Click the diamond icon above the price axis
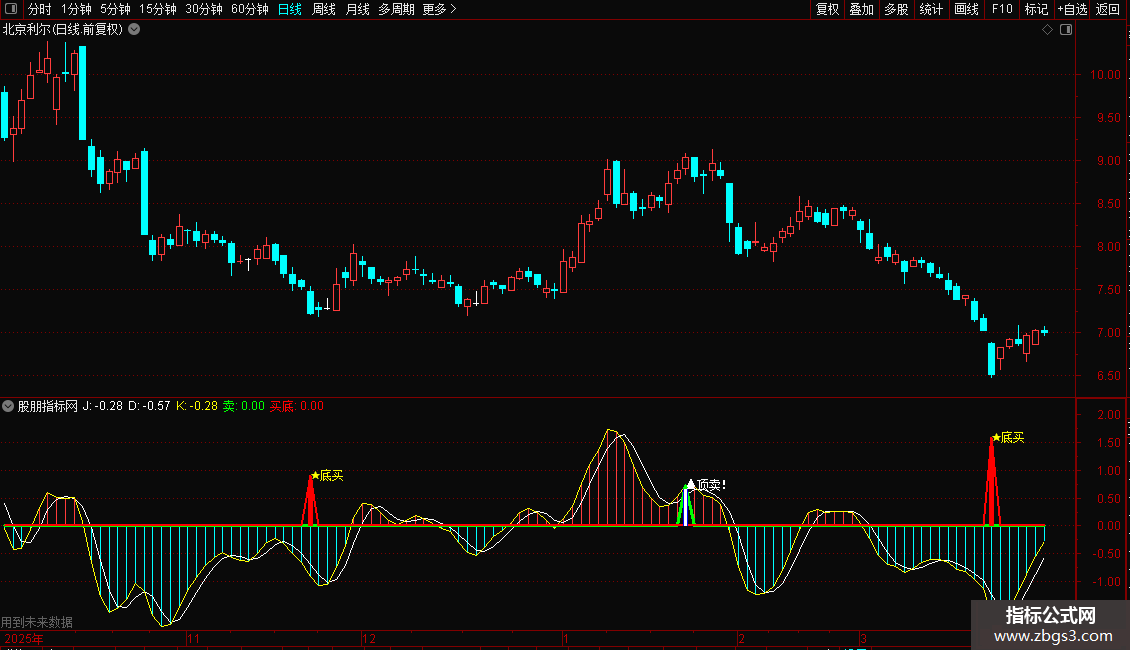 click(1047, 30)
